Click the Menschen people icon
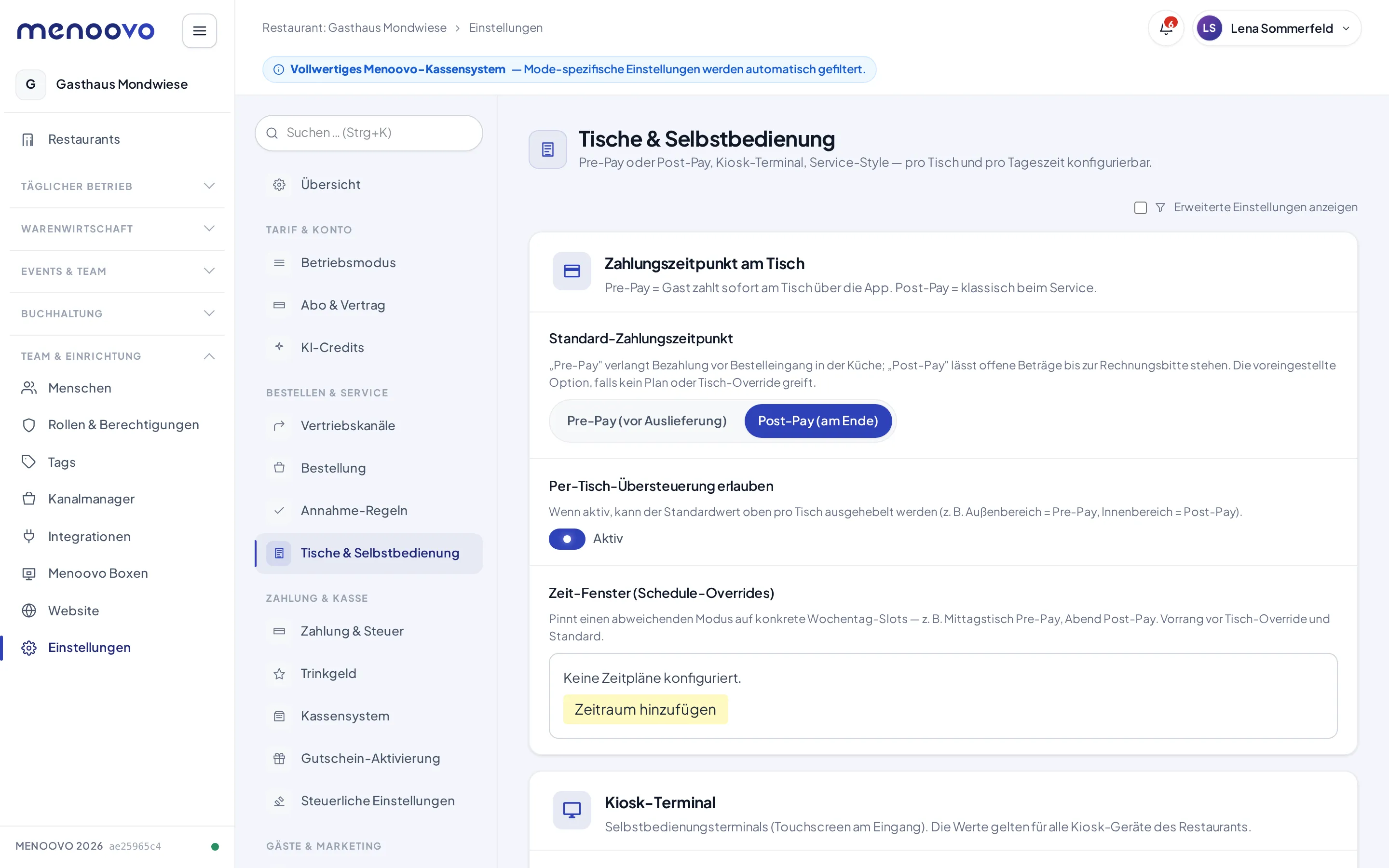 [29, 388]
